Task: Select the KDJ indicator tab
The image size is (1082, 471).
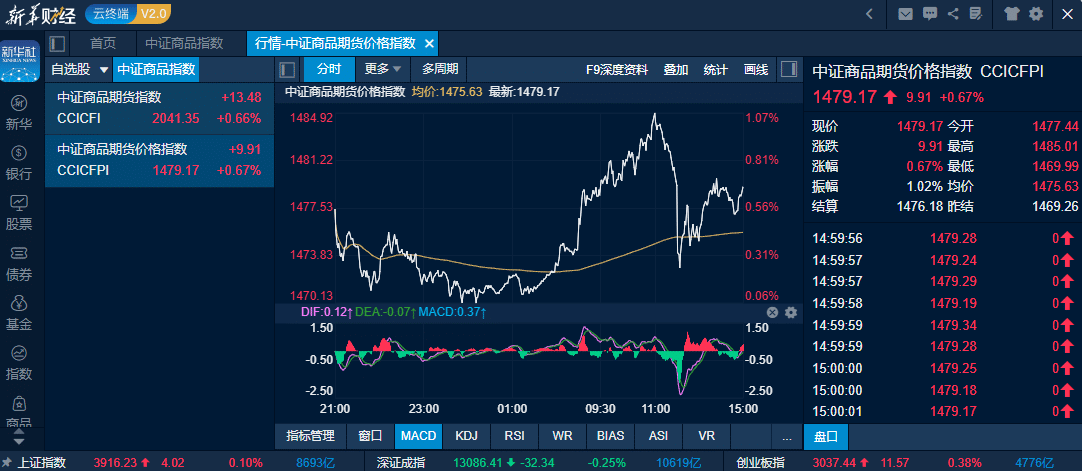Action: [x=466, y=436]
